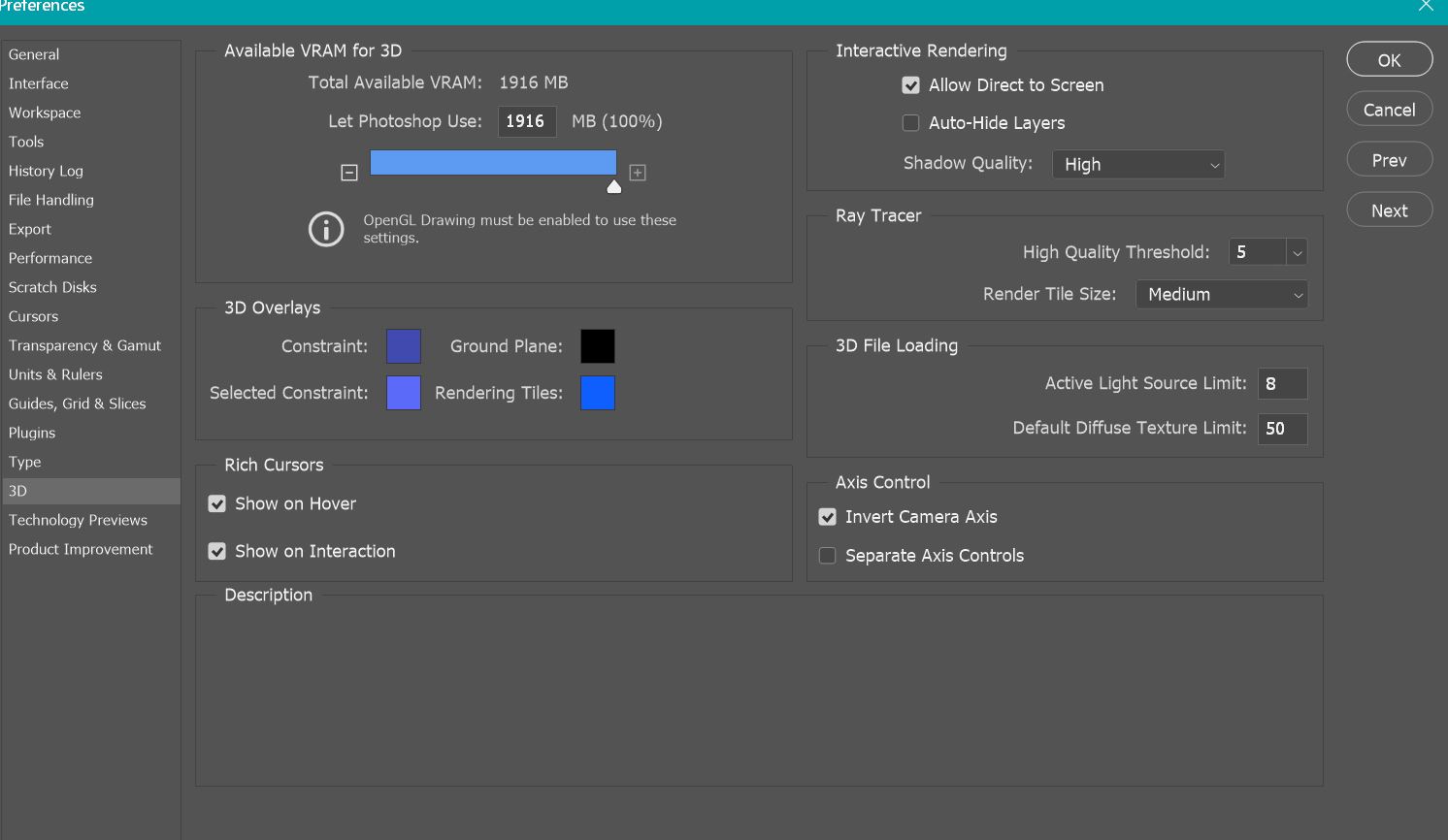Click the Rendering Tiles blue swatch

pyautogui.click(x=598, y=393)
